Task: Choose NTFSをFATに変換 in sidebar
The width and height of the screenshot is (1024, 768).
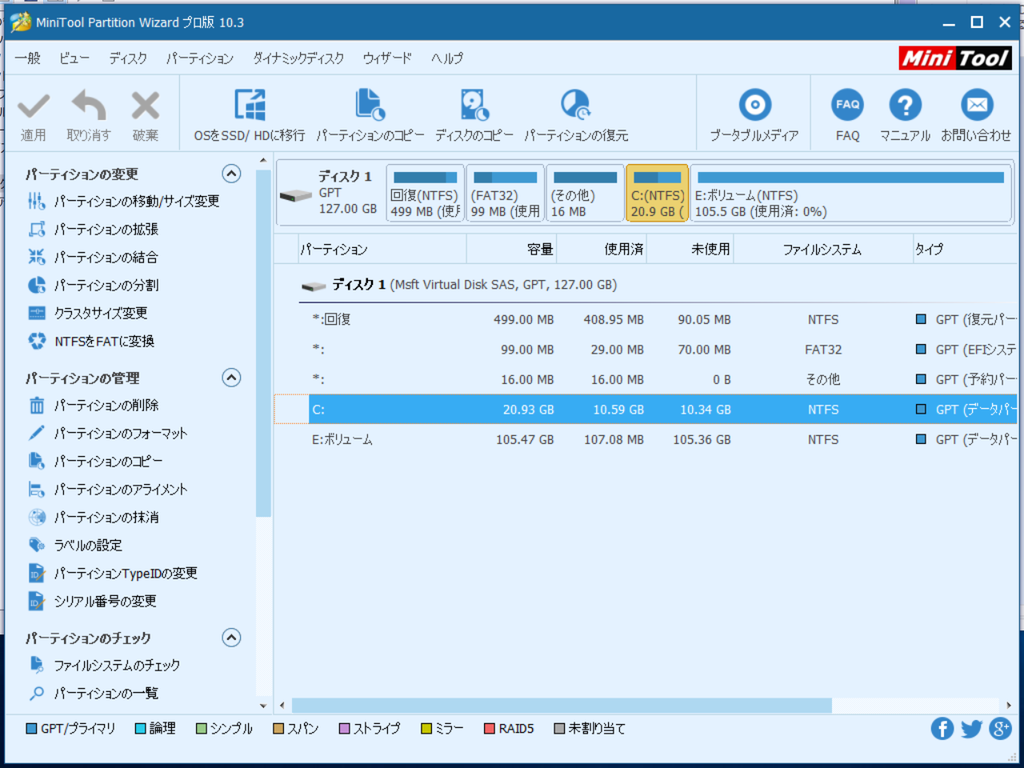Action: (x=91, y=341)
